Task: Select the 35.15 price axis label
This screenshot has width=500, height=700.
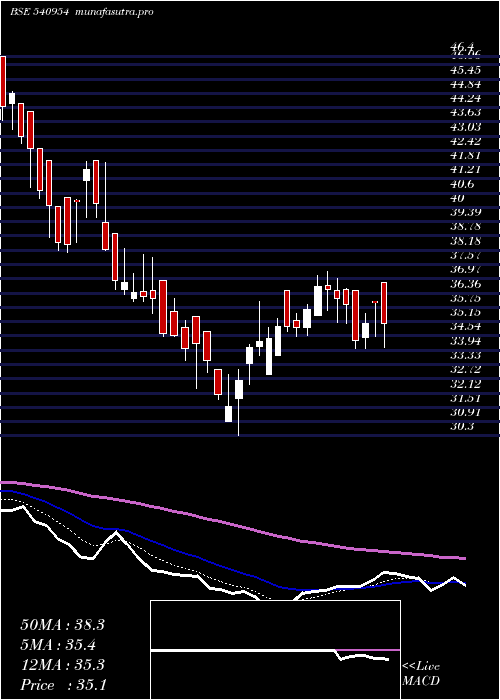Action: [466, 312]
